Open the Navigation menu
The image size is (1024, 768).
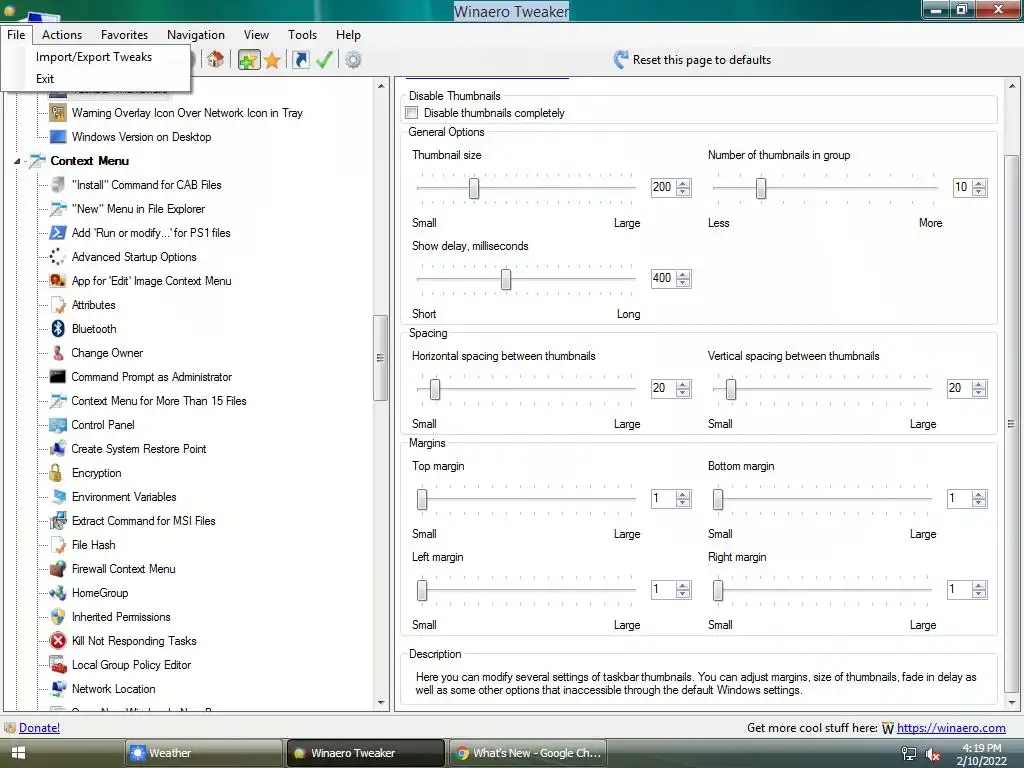coord(195,35)
